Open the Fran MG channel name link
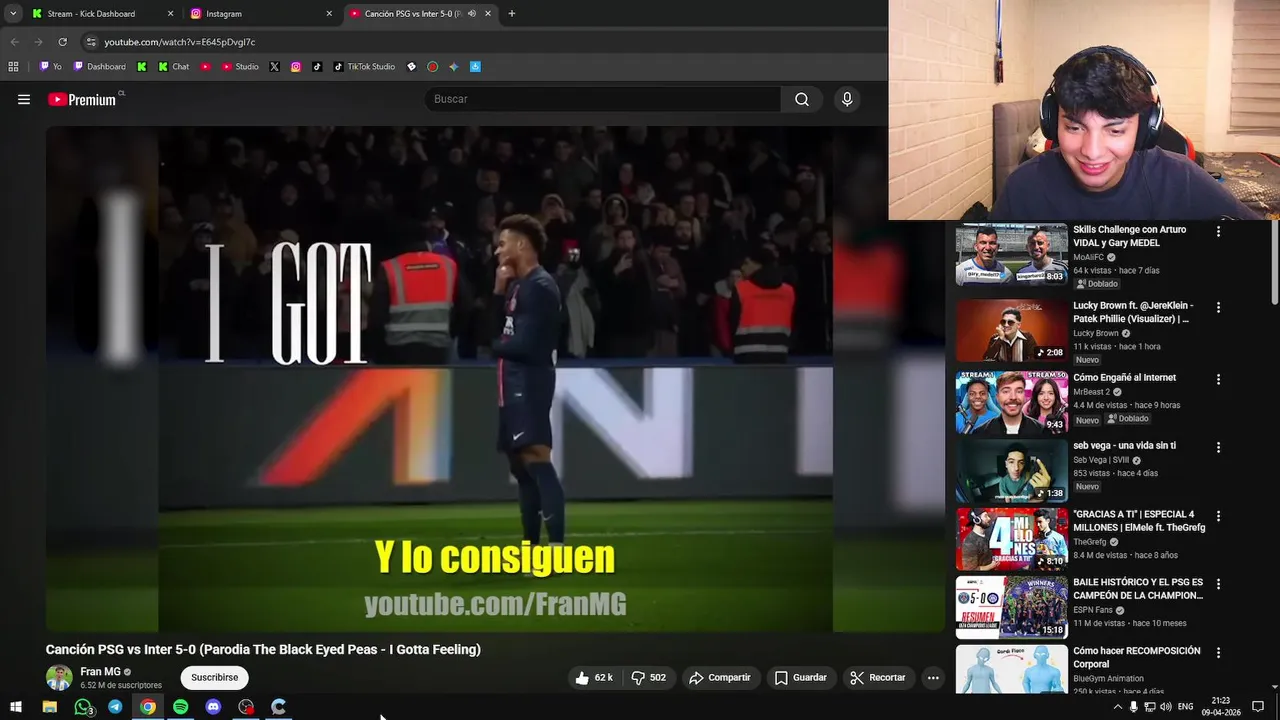Viewport: 1280px width, 720px height. (x=100, y=672)
